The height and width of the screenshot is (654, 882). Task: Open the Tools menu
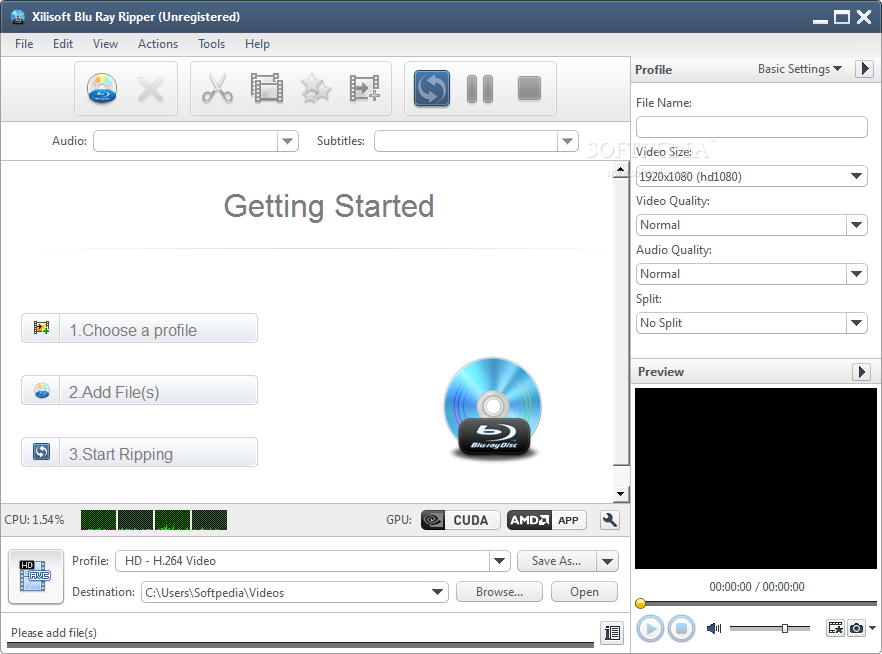coord(211,44)
